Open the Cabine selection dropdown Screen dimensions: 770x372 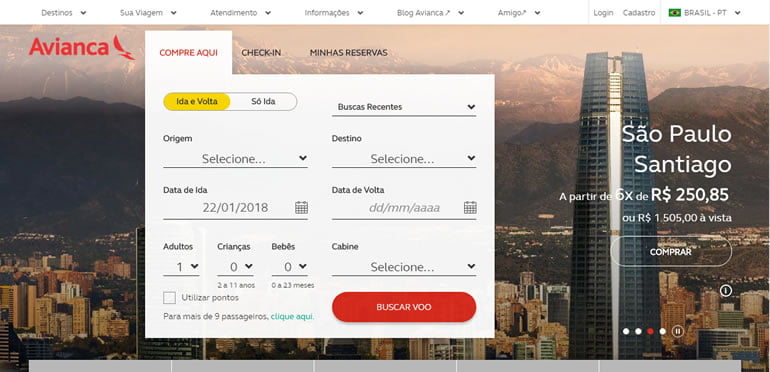point(404,267)
